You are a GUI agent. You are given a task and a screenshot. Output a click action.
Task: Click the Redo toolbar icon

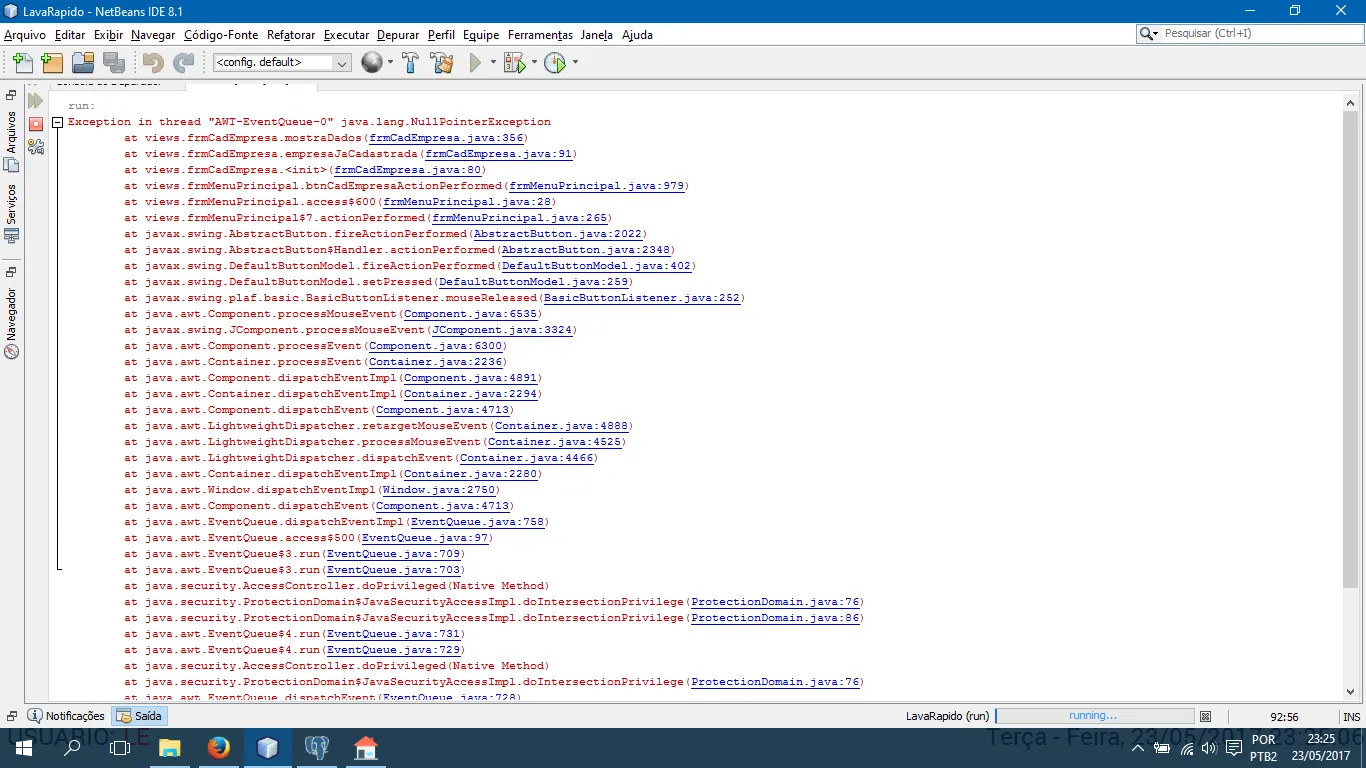coord(184,63)
